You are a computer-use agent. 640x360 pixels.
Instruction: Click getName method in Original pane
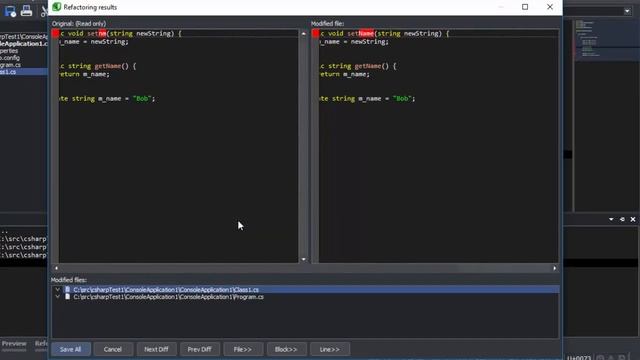click(x=108, y=66)
